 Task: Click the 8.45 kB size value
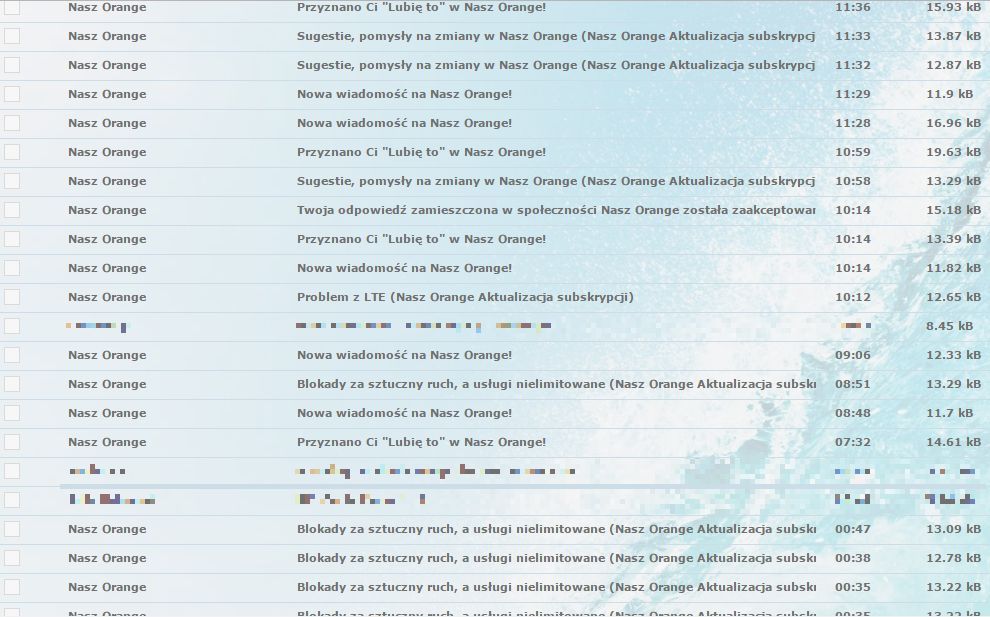click(x=952, y=325)
